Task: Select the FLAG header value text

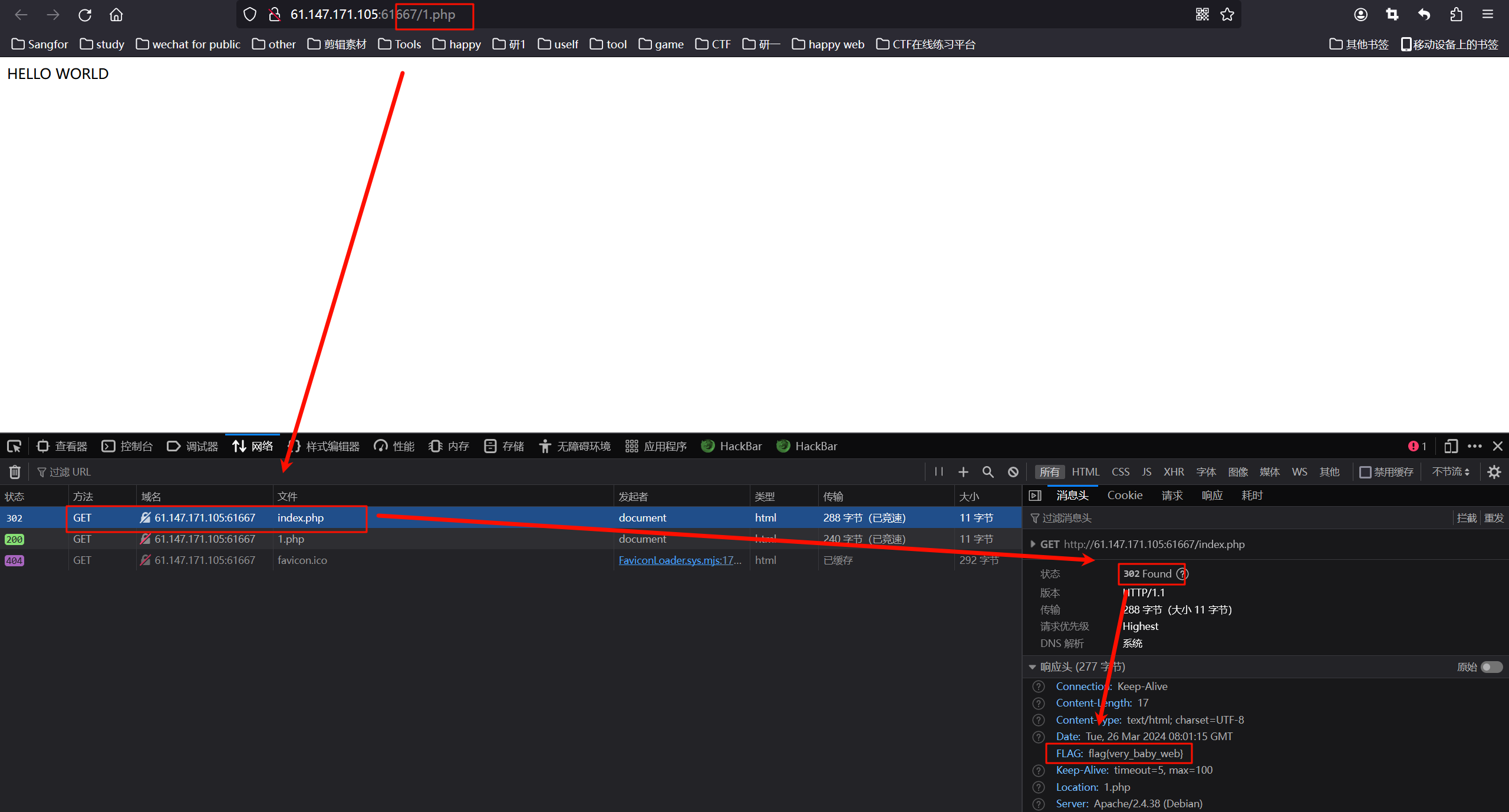Action: (1135, 754)
